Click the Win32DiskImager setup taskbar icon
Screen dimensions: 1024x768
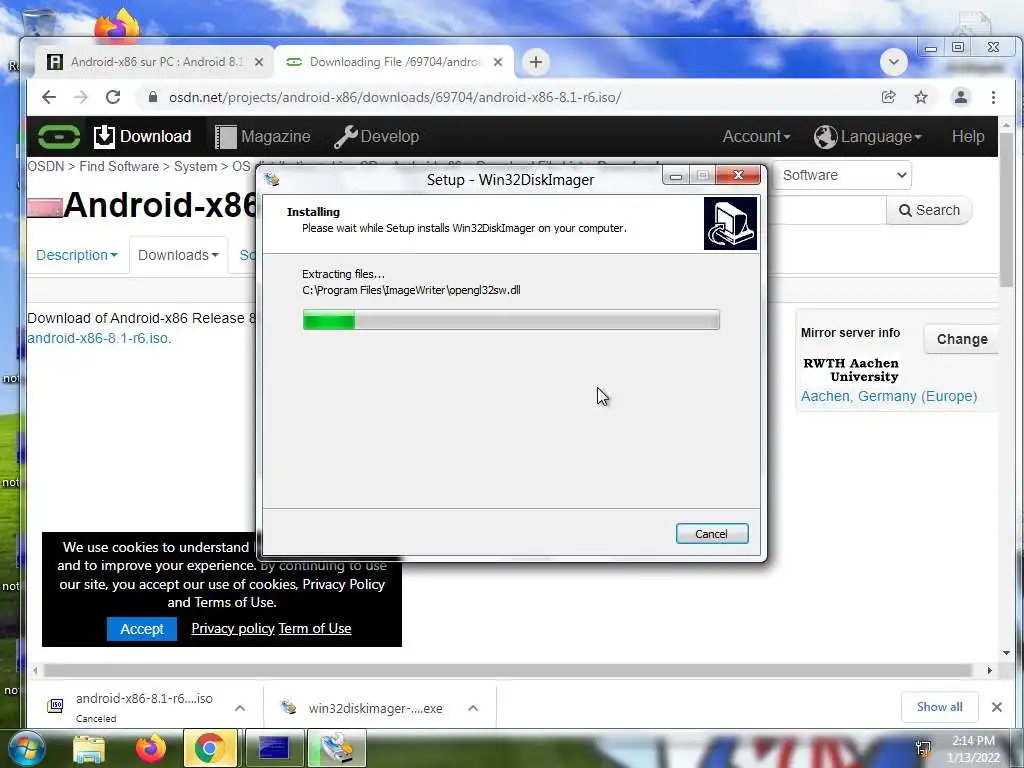tap(337, 748)
